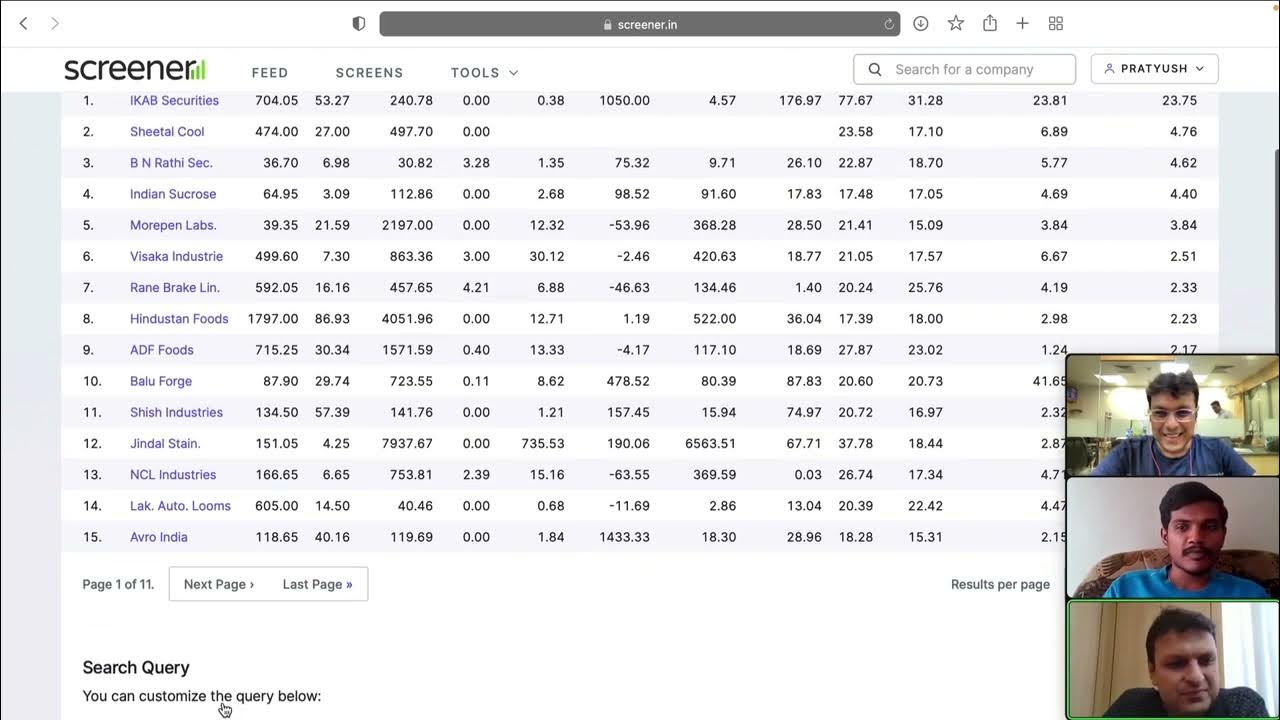Open the privacy shield icon

tap(359, 23)
